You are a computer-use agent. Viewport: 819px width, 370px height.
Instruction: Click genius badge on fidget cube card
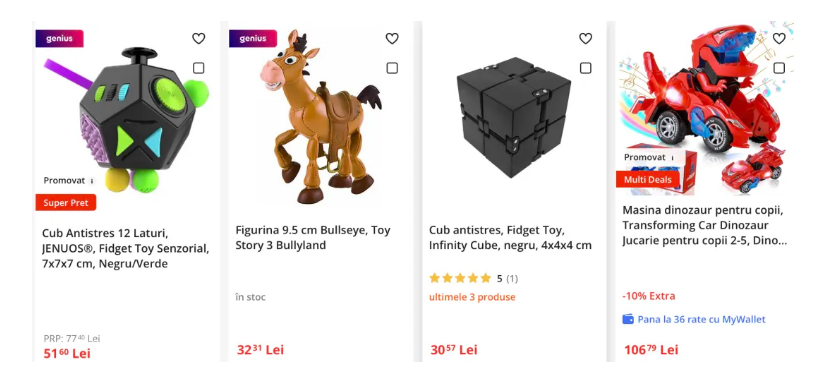tap(60, 39)
